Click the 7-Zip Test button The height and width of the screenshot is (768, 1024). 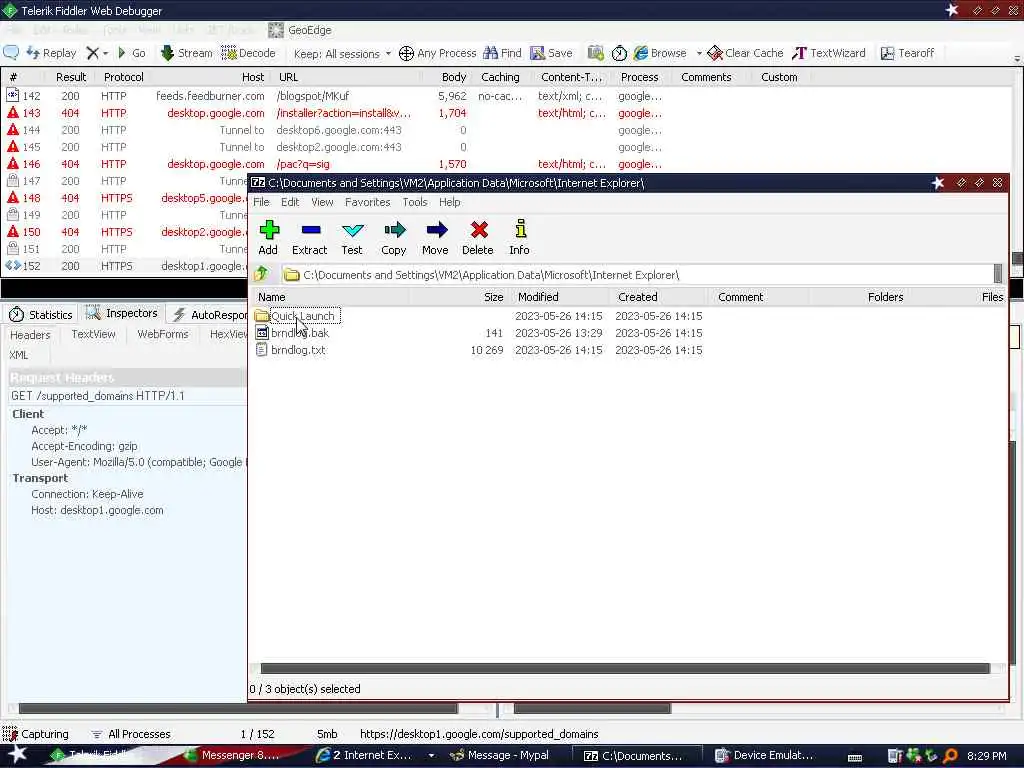(x=352, y=238)
